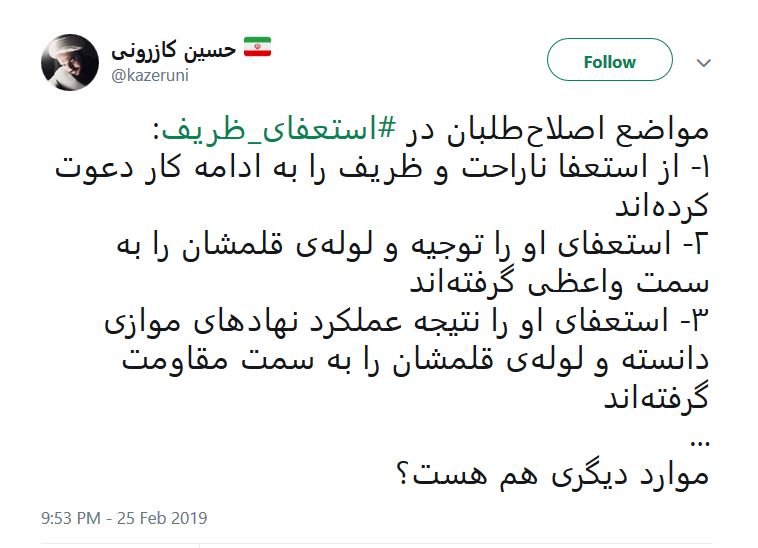Image resolution: width=758 pixels, height=548 pixels.
Task: Click the lone گرفته‌اند above the ellipsis
Action: [x=657, y=399]
